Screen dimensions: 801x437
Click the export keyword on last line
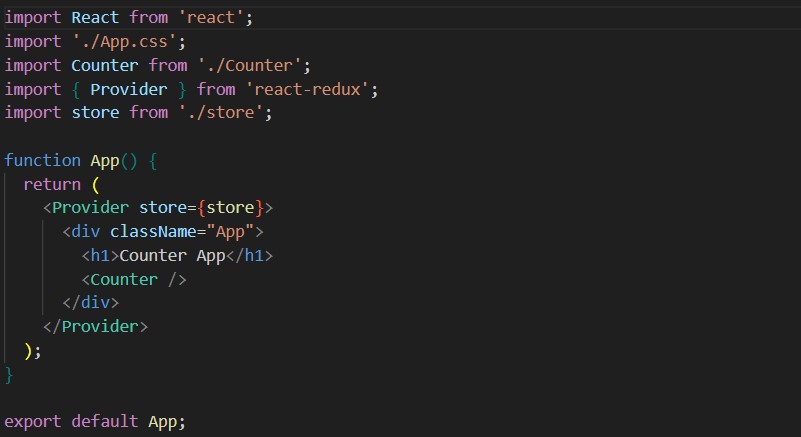(x=33, y=422)
